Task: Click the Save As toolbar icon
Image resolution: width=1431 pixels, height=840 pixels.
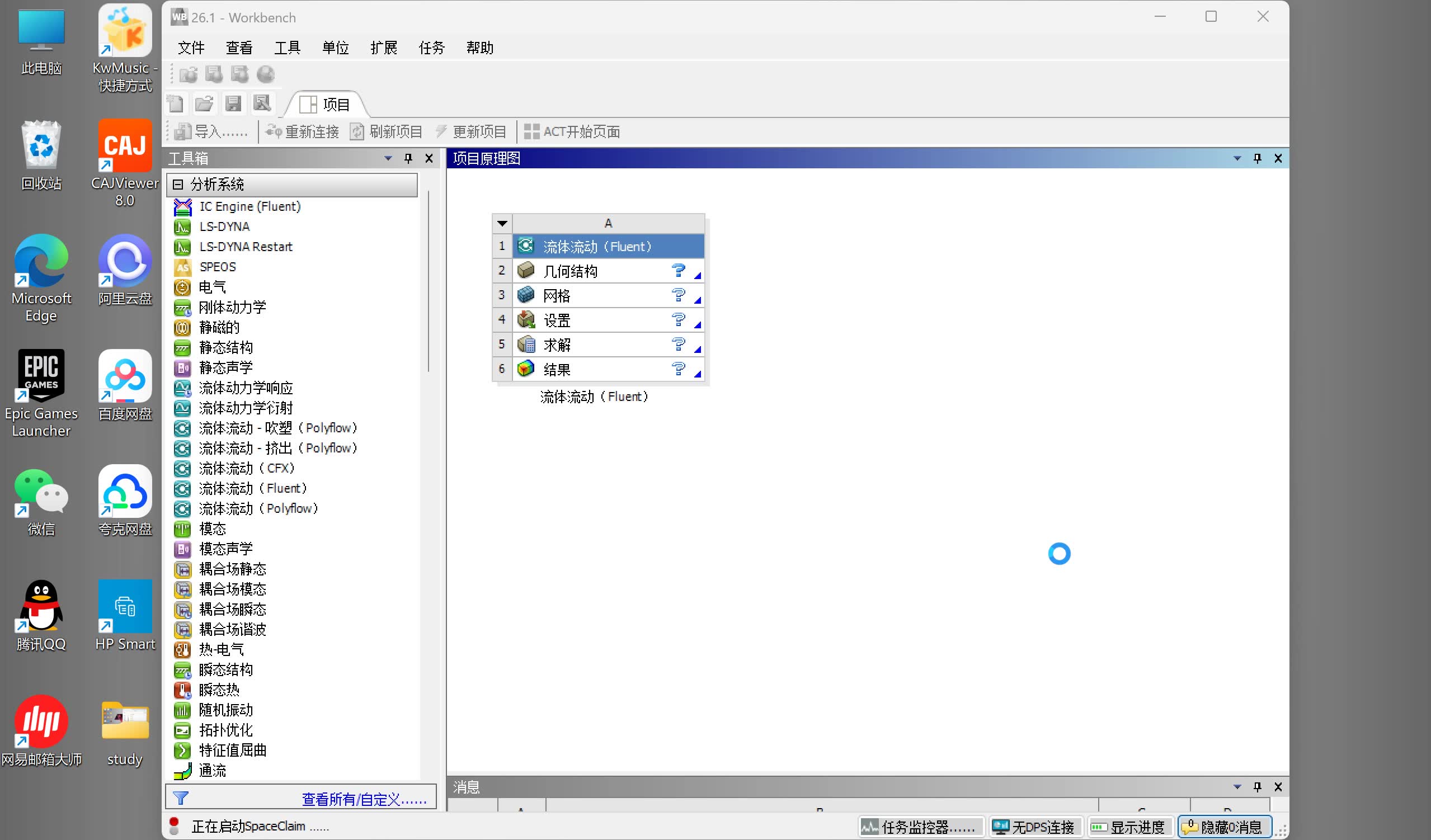Action: click(262, 104)
